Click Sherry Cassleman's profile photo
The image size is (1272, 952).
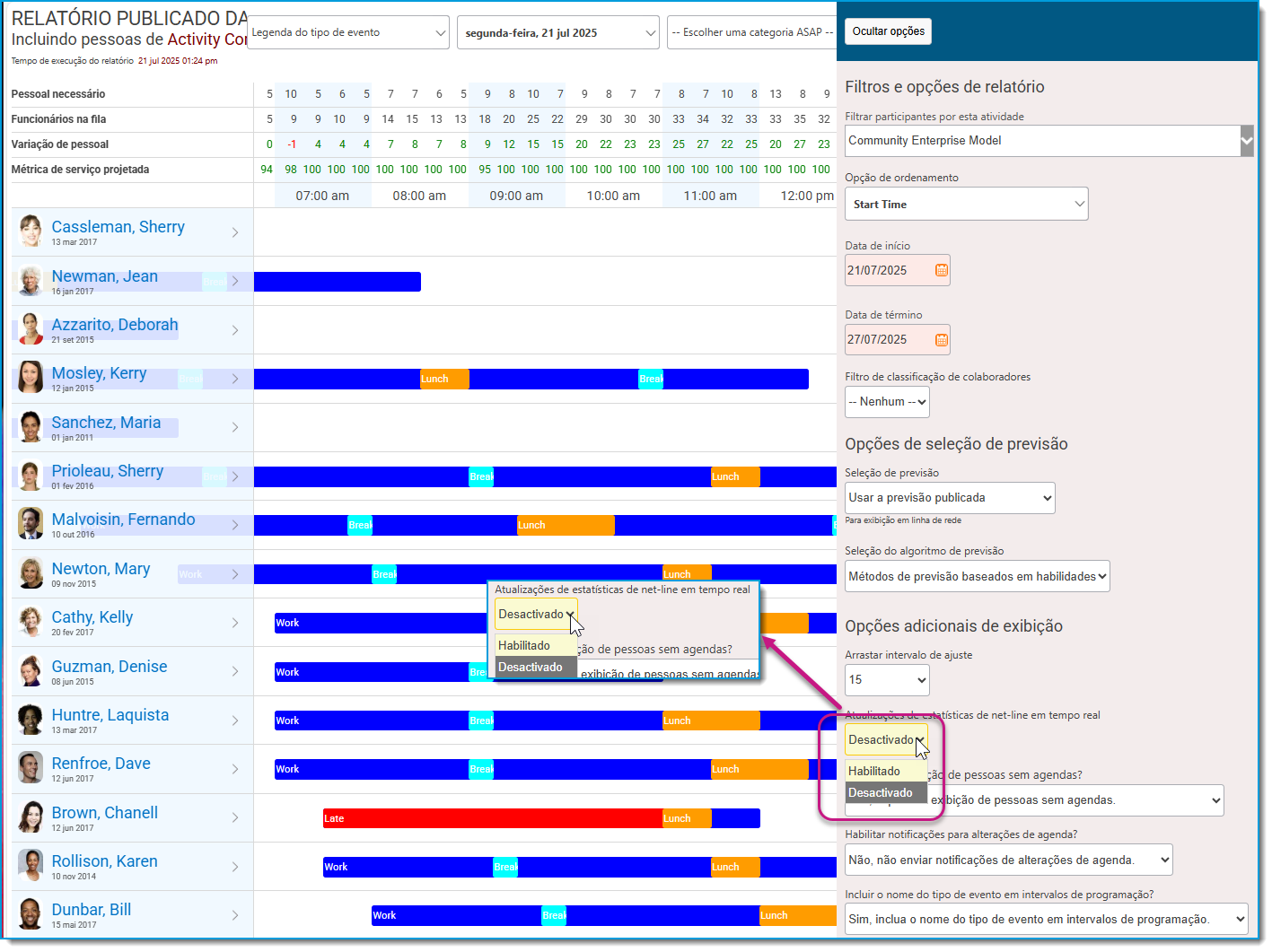click(31, 231)
